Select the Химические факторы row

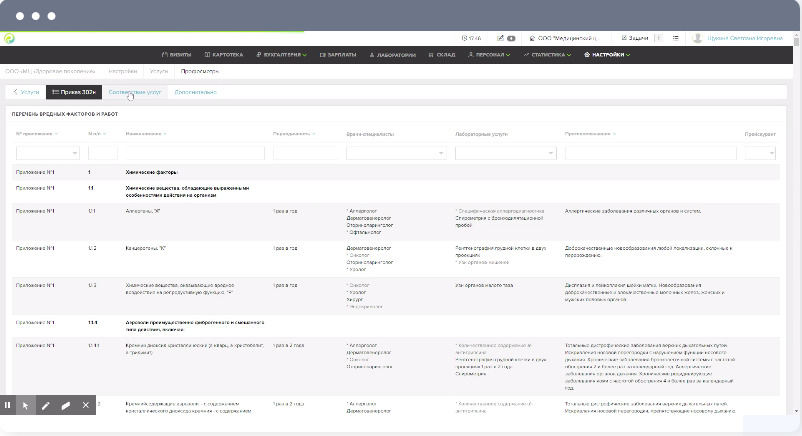pyautogui.click(x=396, y=172)
